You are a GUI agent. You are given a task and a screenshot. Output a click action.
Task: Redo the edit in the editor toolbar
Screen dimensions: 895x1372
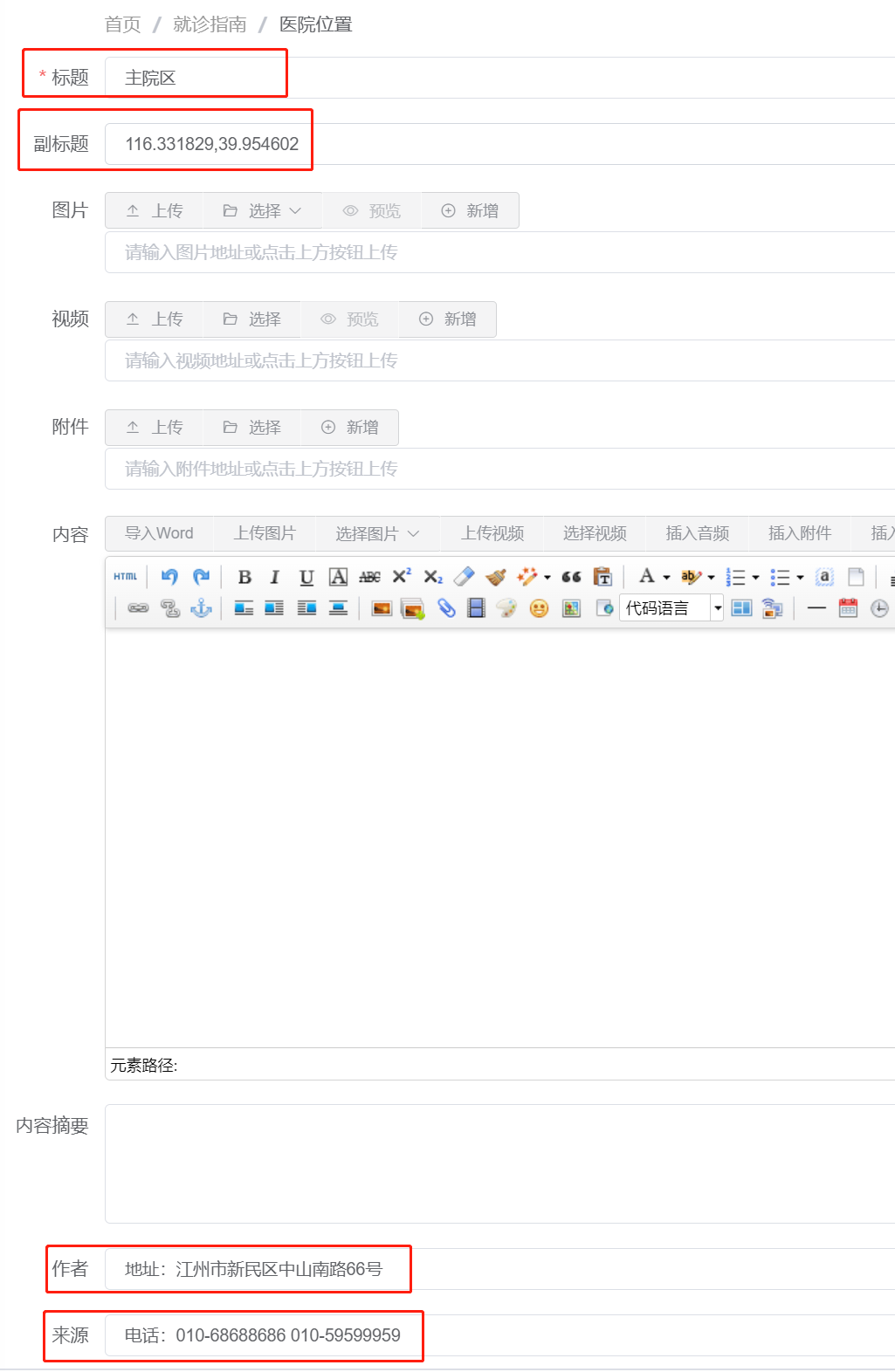[x=202, y=577]
